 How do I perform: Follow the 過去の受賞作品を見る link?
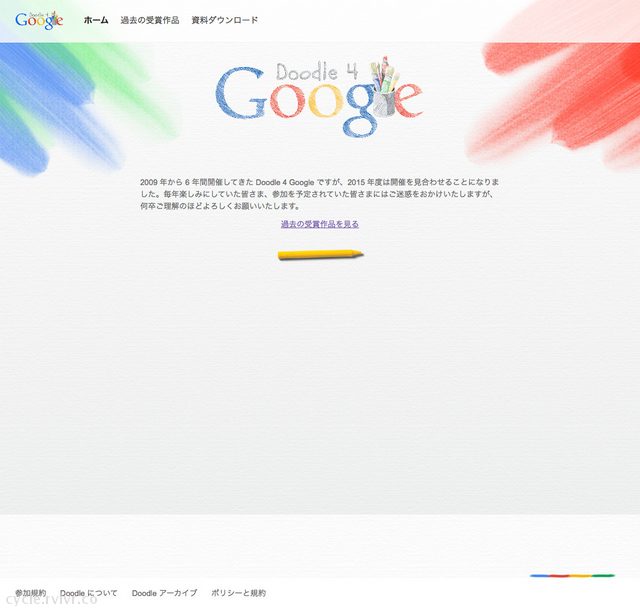(x=320, y=224)
